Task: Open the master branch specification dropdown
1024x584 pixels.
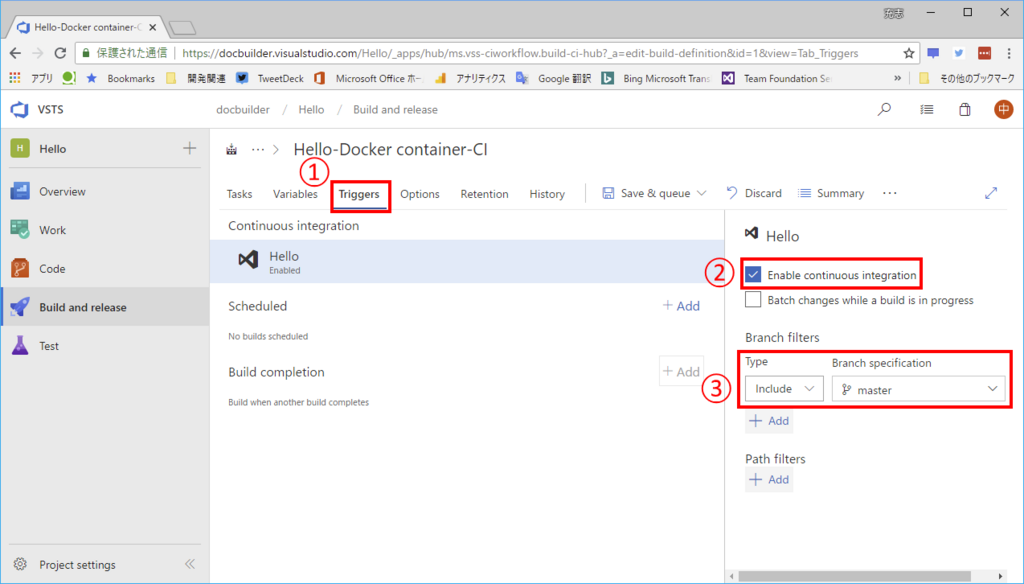Action: pyautogui.click(x=918, y=389)
